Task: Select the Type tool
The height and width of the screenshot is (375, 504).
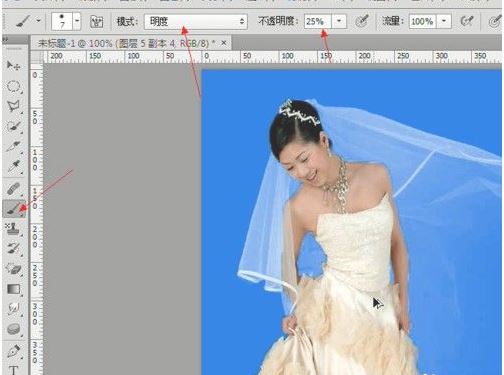Action: (x=13, y=370)
